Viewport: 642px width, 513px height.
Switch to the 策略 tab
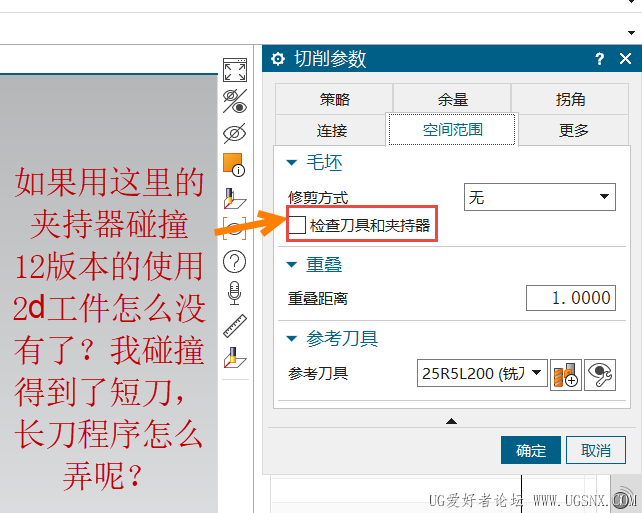coord(334,99)
